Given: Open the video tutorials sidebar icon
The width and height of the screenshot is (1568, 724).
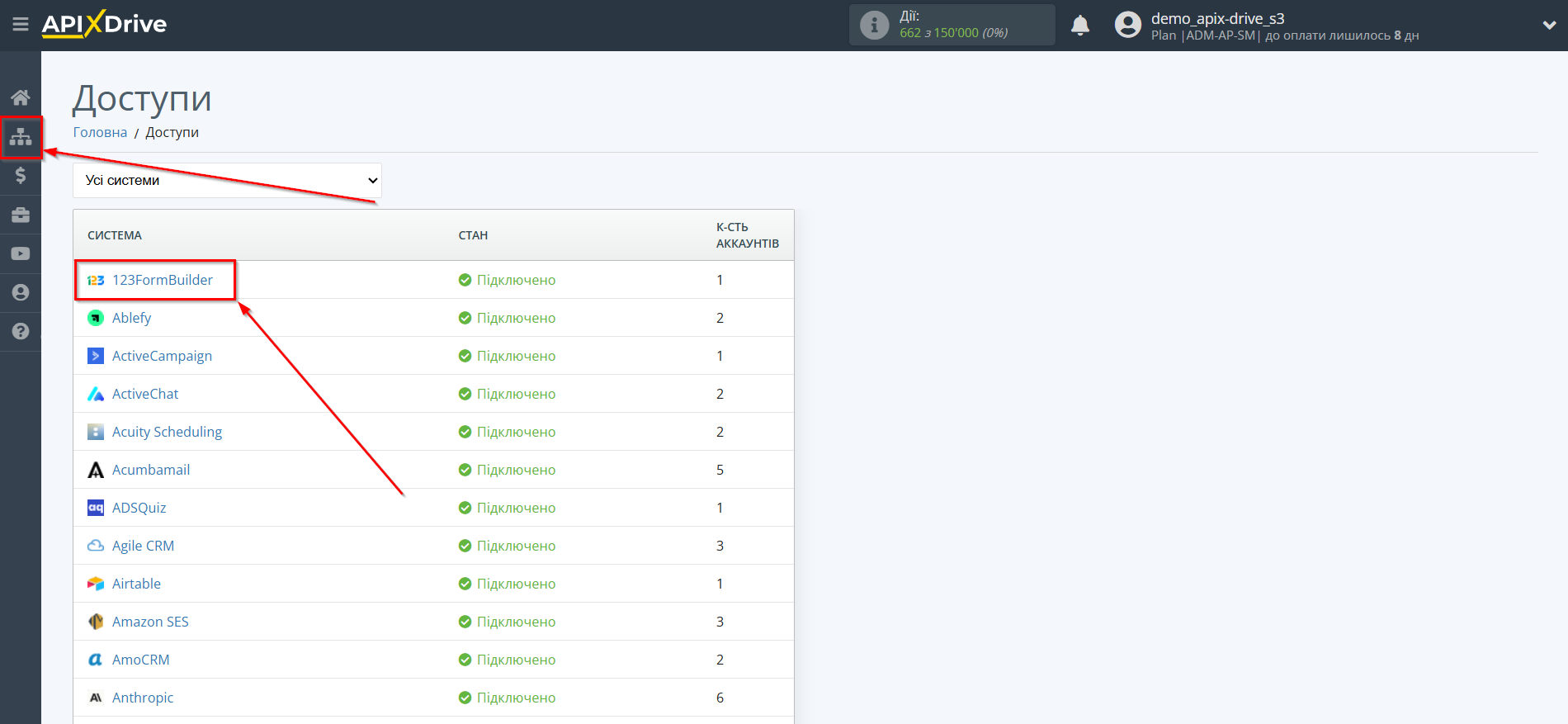Looking at the screenshot, I should click(x=21, y=253).
